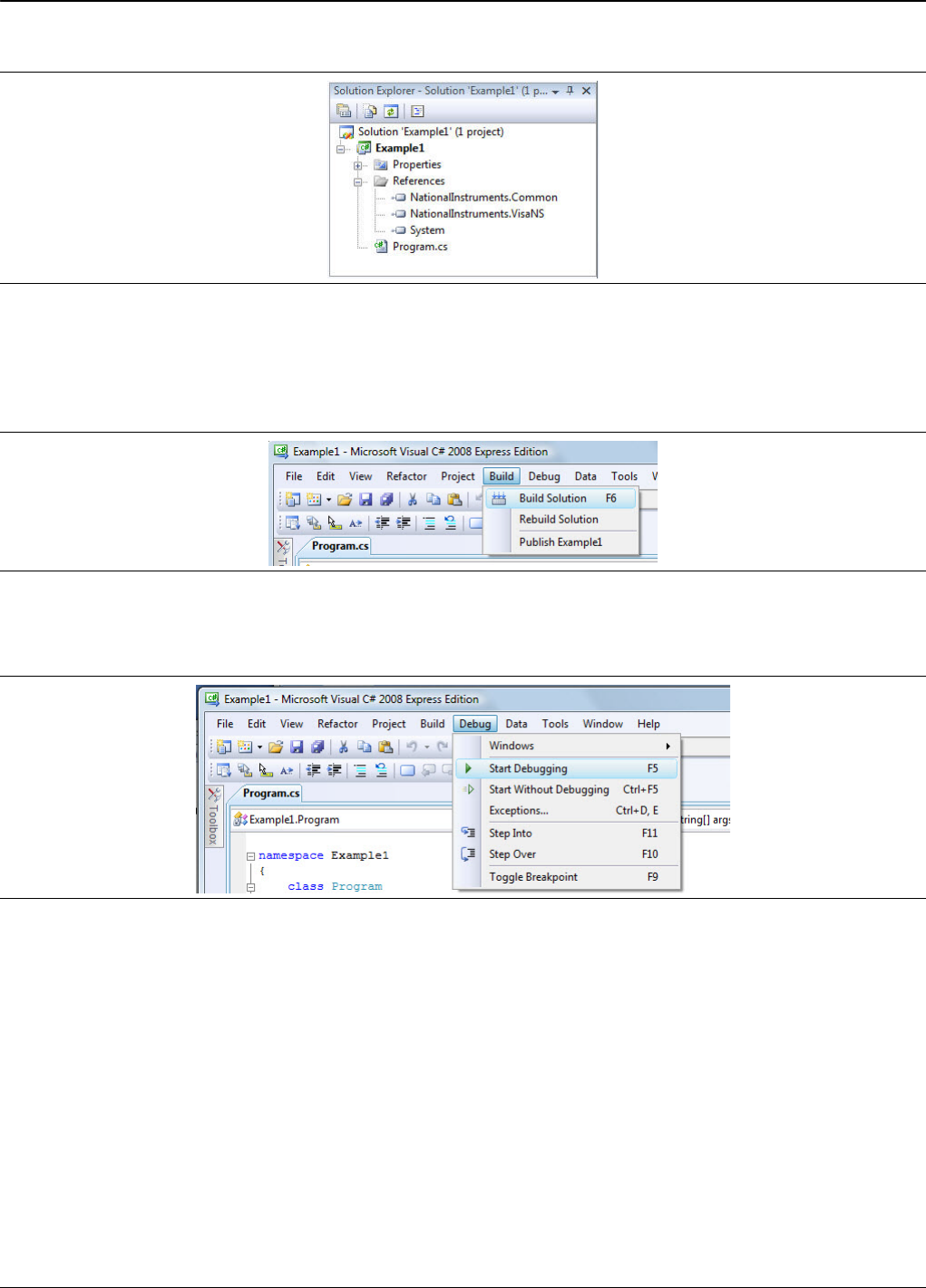Choose Build Solution F6 menu entry
The height and width of the screenshot is (1288, 926).
point(561,498)
